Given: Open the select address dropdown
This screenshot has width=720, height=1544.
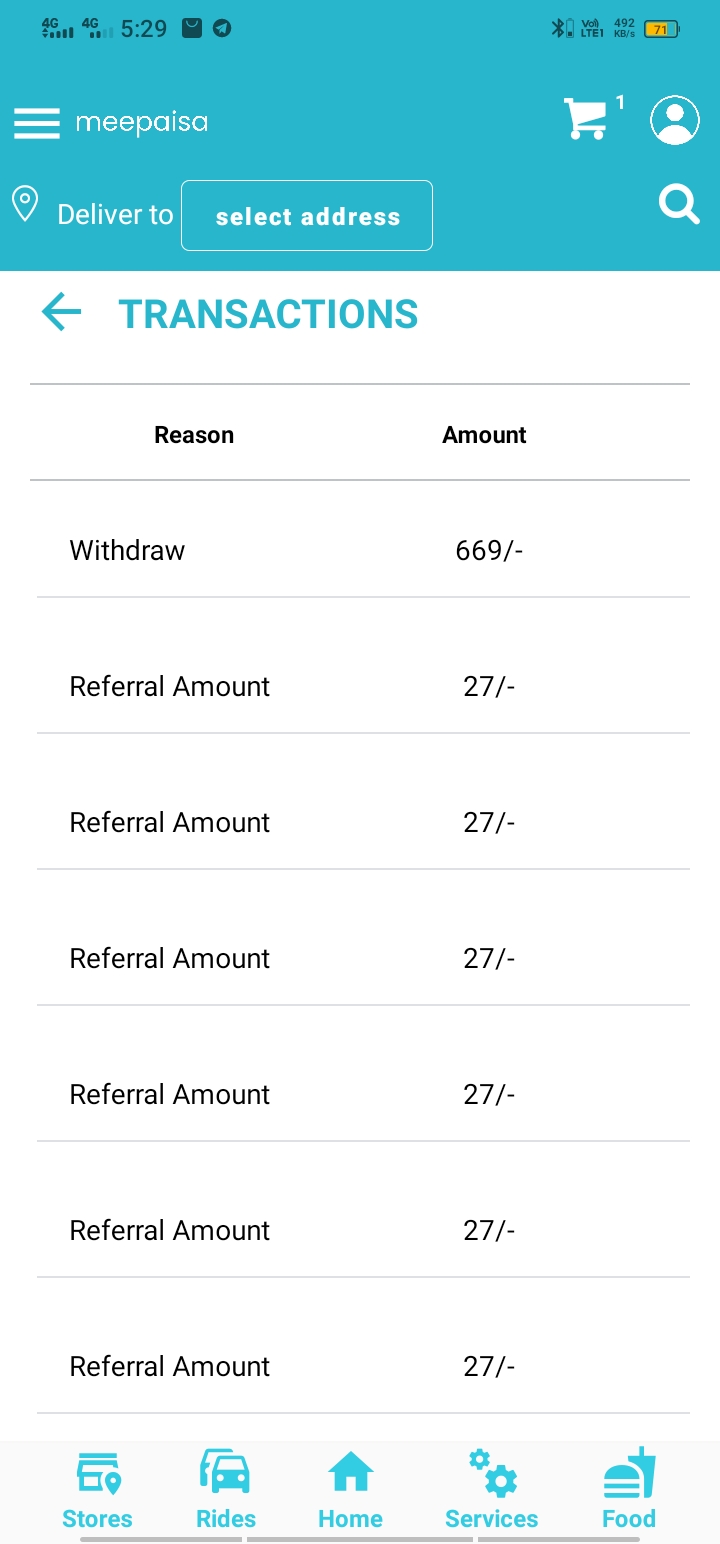Looking at the screenshot, I should [x=307, y=215].
